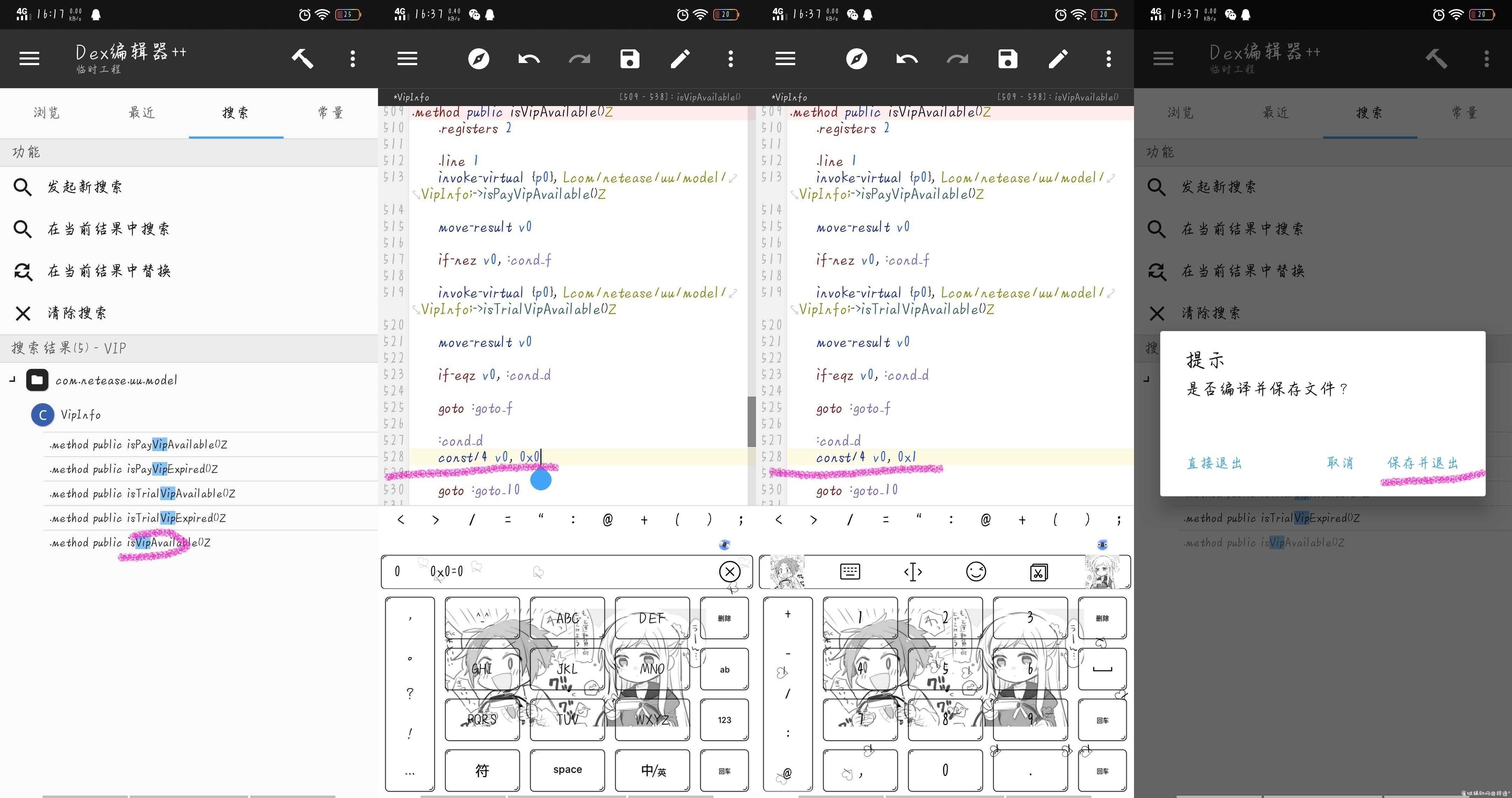Place cursor on const/4 v0, 0x1 line
Screen dimensions: 1512x798
pos(866,457)
